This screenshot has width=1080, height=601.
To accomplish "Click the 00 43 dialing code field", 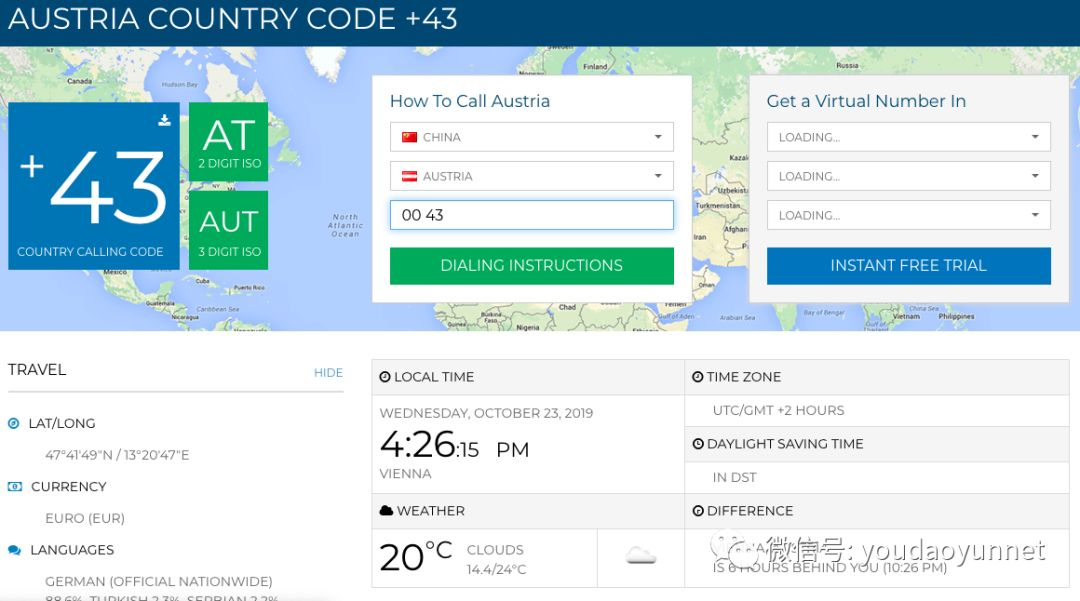I will pyautogui.click(x=532, y=215).
